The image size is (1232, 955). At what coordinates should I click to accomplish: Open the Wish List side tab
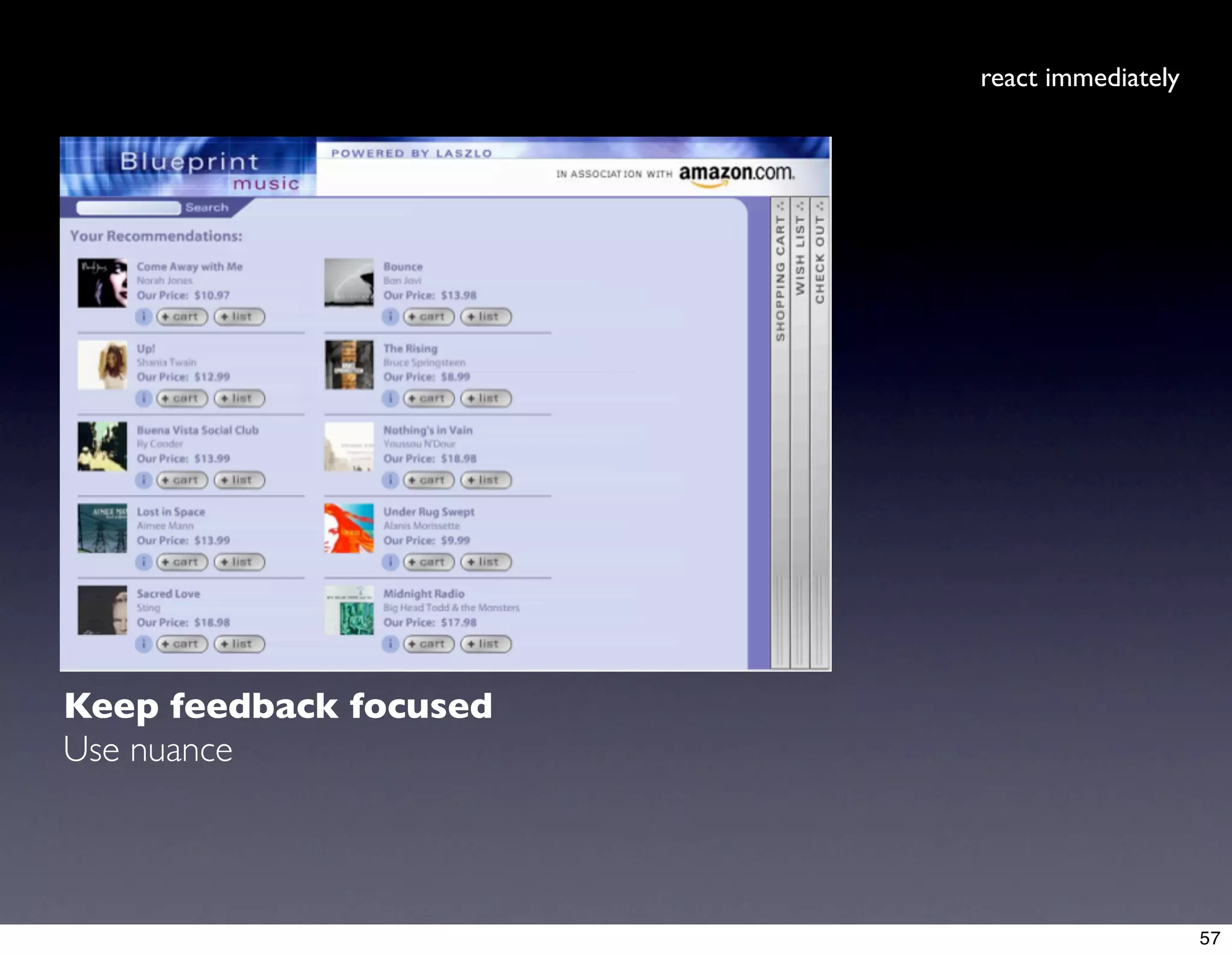[x=800, y=432]
